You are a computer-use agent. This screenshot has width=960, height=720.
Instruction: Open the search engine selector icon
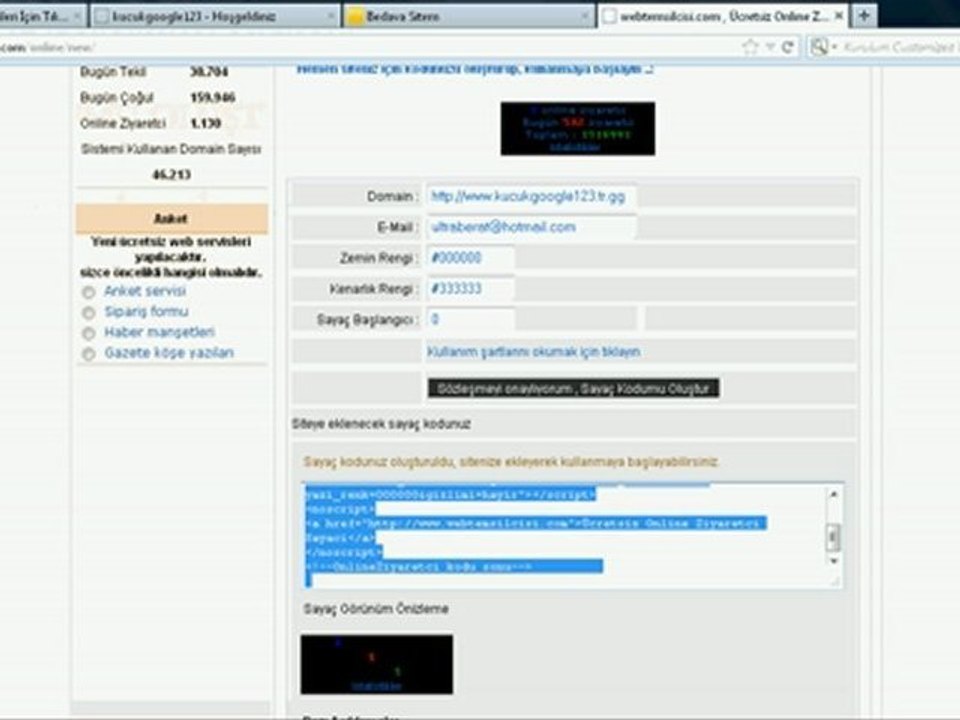822,47
